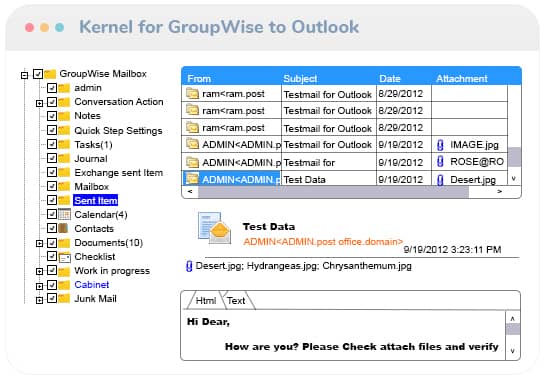Screen dimensions: 545x380
Task: Click the Sent Item folder icon
Action: pos(64,200)
